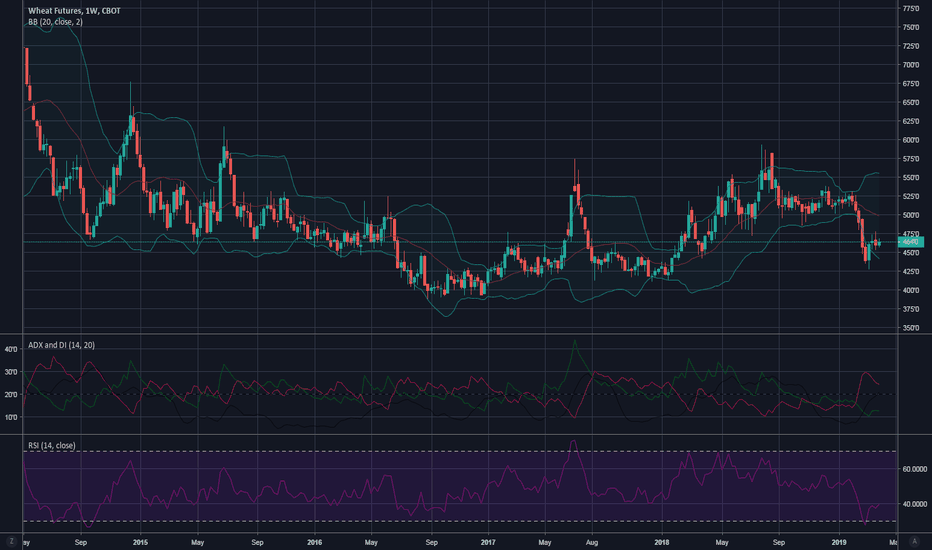Click the 2015 label on time axis

(140, 542)
